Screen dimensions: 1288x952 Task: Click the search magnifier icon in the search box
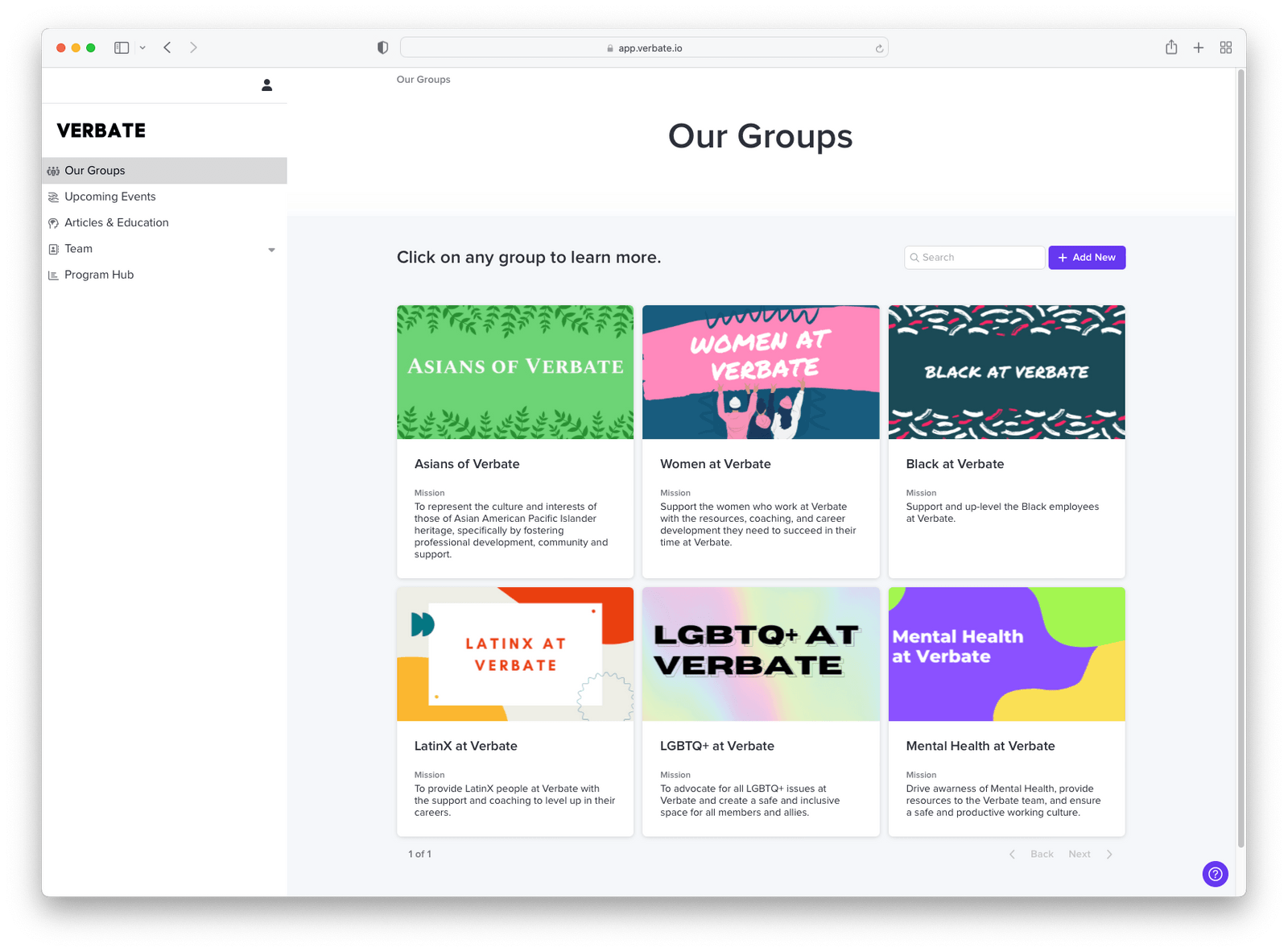click(915, 257)
